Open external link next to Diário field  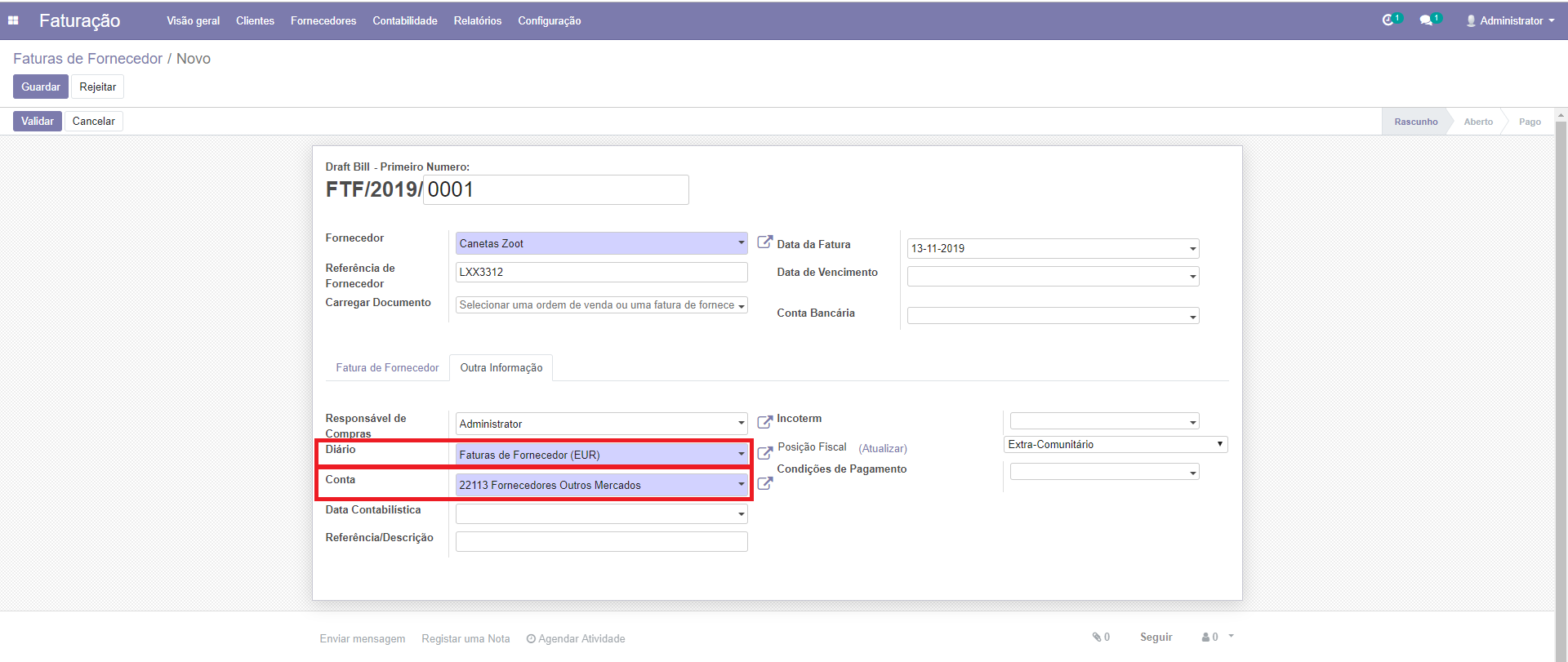click(x=764, y=452)
